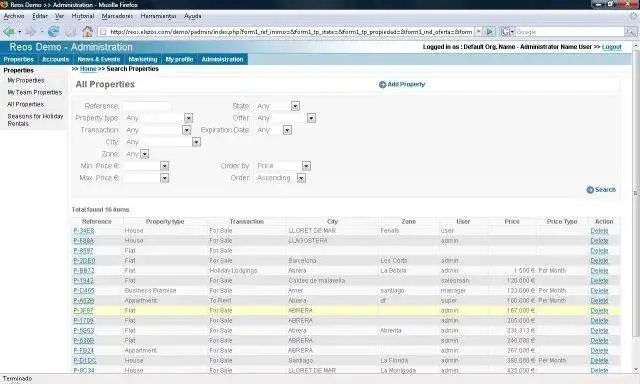Click the Firefox back arrow button

9,31
